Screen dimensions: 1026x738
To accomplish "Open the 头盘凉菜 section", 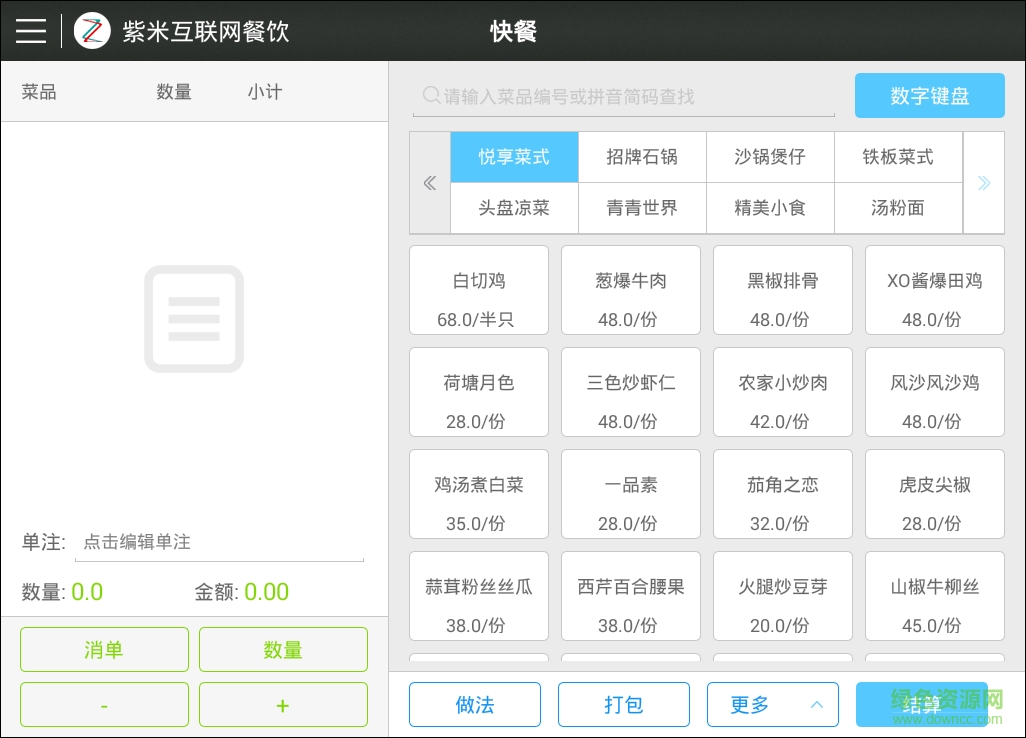I will click(514, 208).
